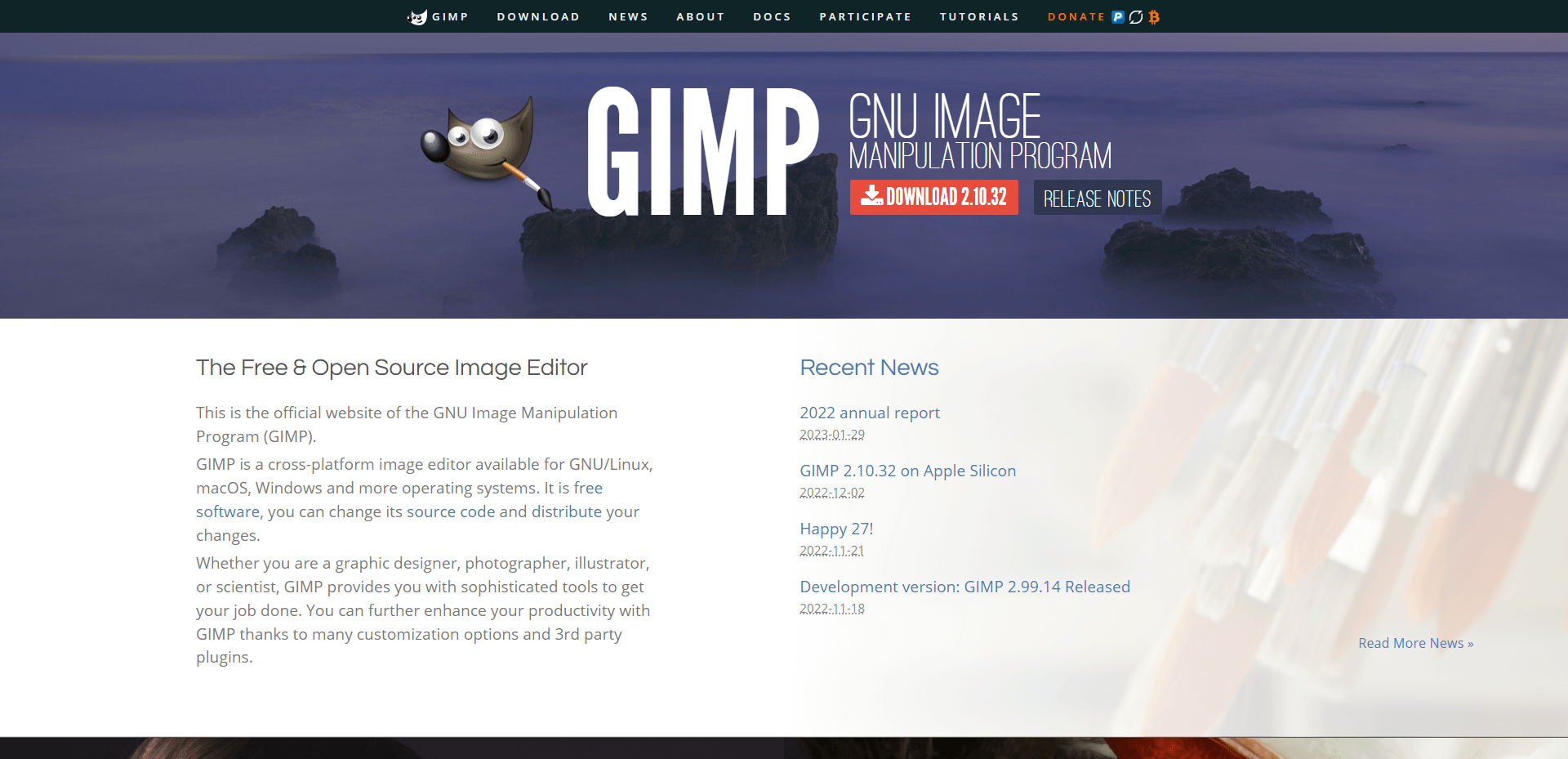Click the 2022-12-02 date text
This screenshot has width=1568, height=759.
click(832, 493)
